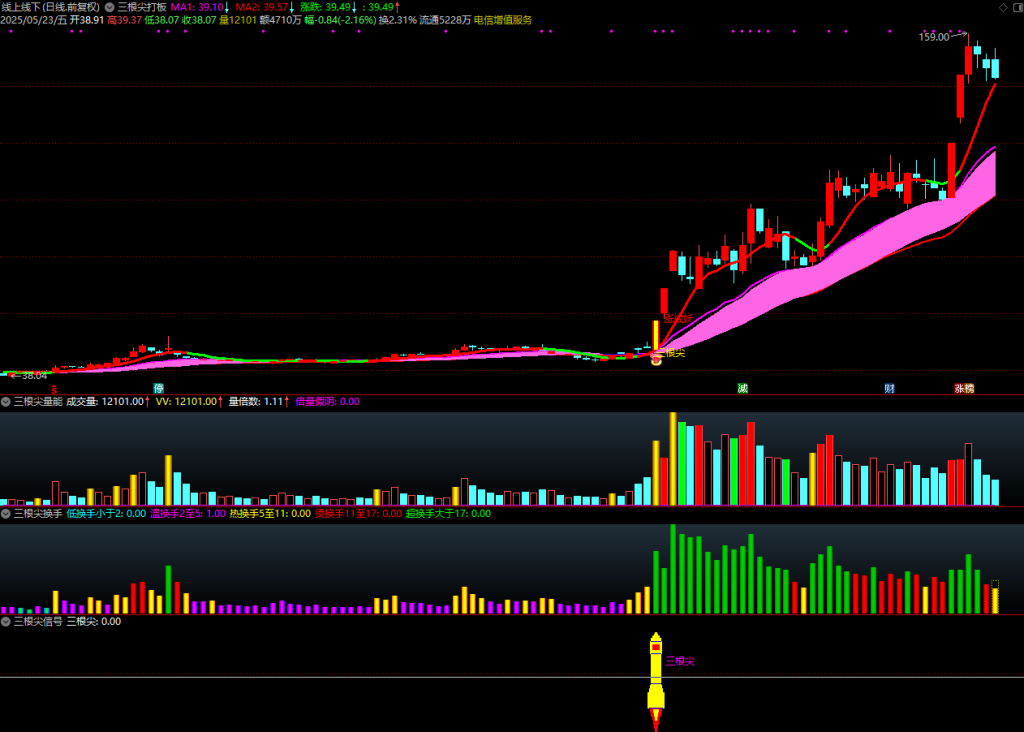Screen dimensions: 1024x732
Task: Click the 38.04 low price label
Action: [33, 376]
